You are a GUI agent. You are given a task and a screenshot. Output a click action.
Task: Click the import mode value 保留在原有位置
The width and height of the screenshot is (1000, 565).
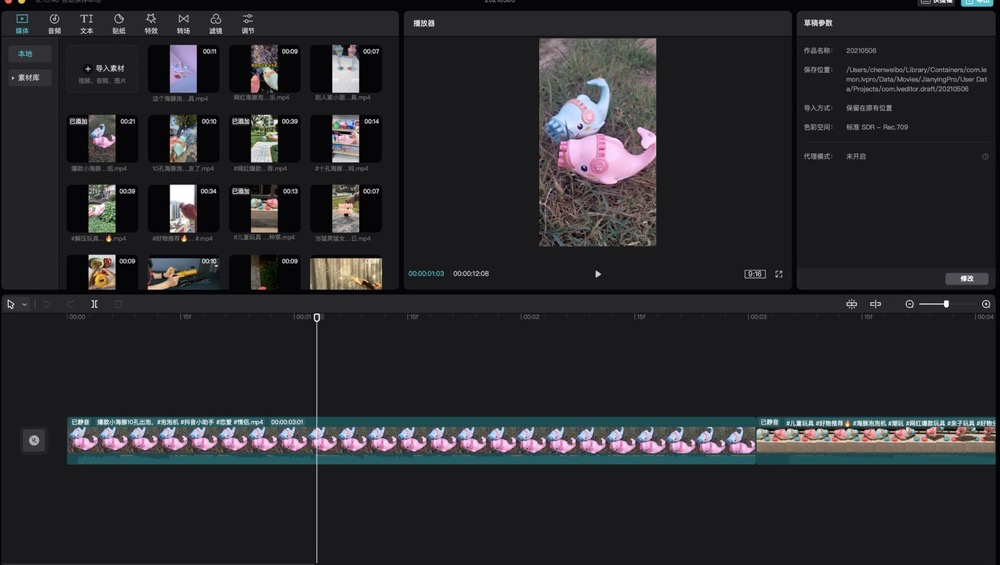[869, 108]
